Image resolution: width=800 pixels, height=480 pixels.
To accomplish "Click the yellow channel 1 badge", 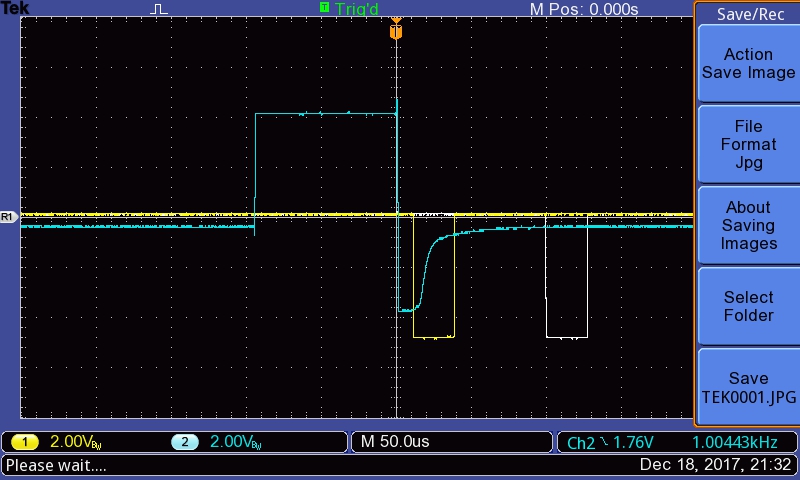I will tap(24, 442).
